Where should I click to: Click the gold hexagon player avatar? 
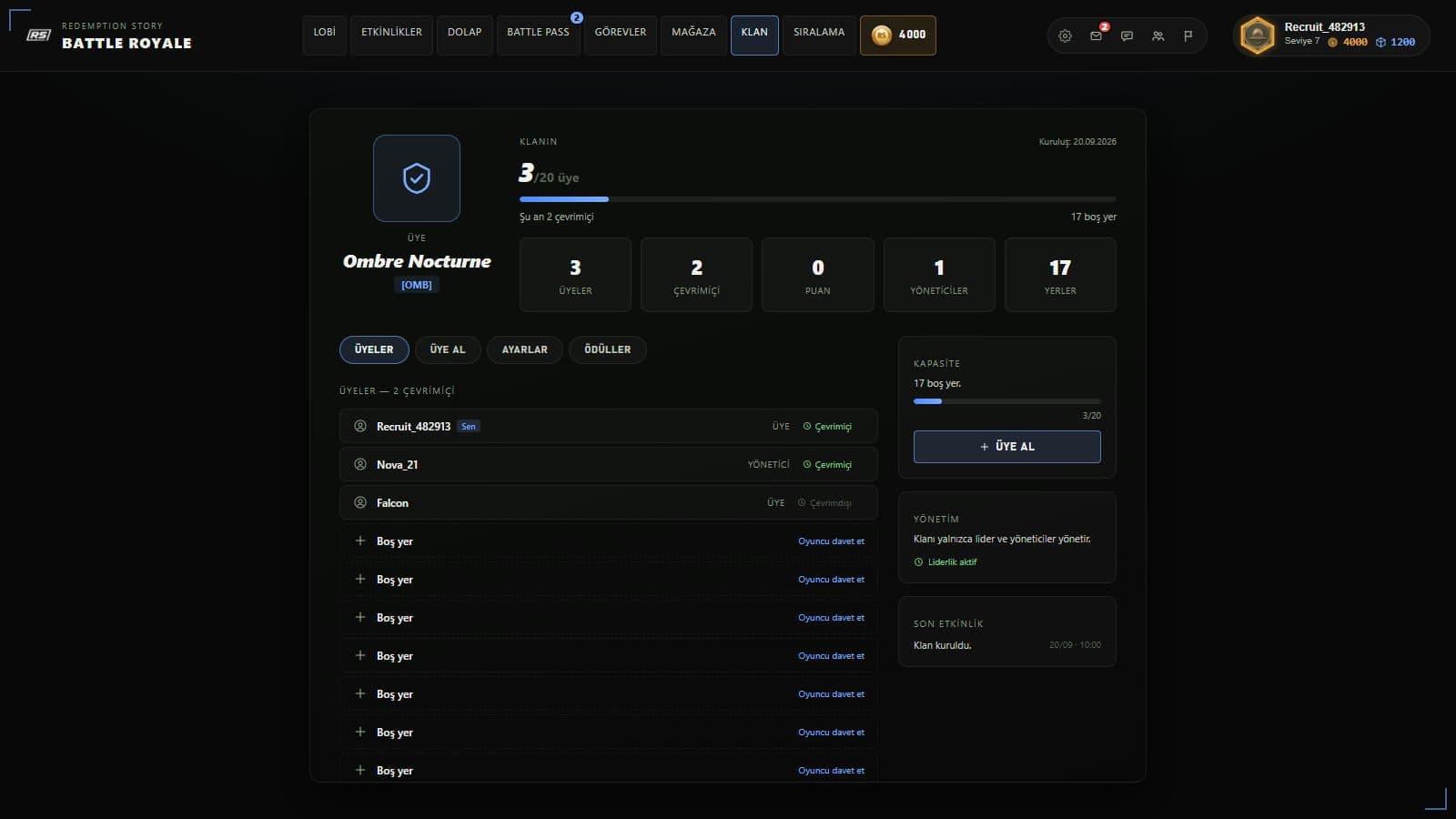click(1257, 35)
